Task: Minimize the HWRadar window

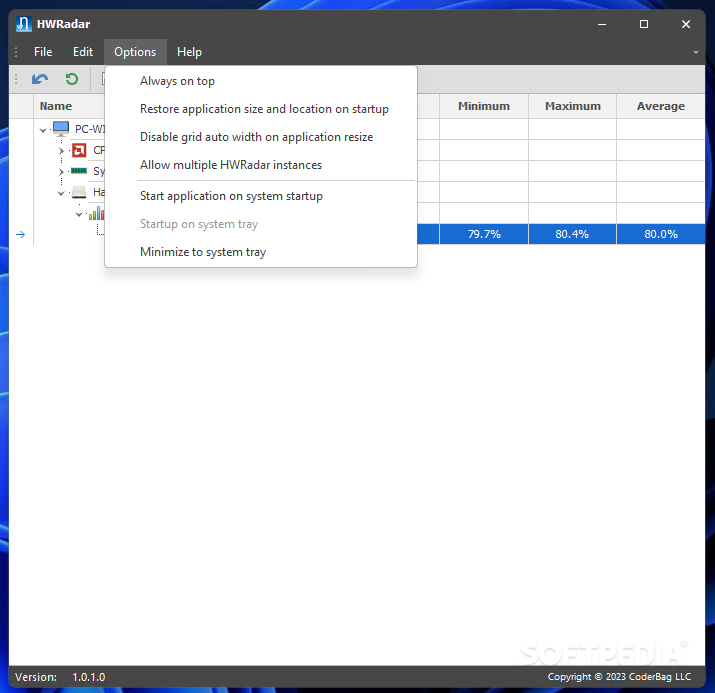Action: click(x=602, y=24)
